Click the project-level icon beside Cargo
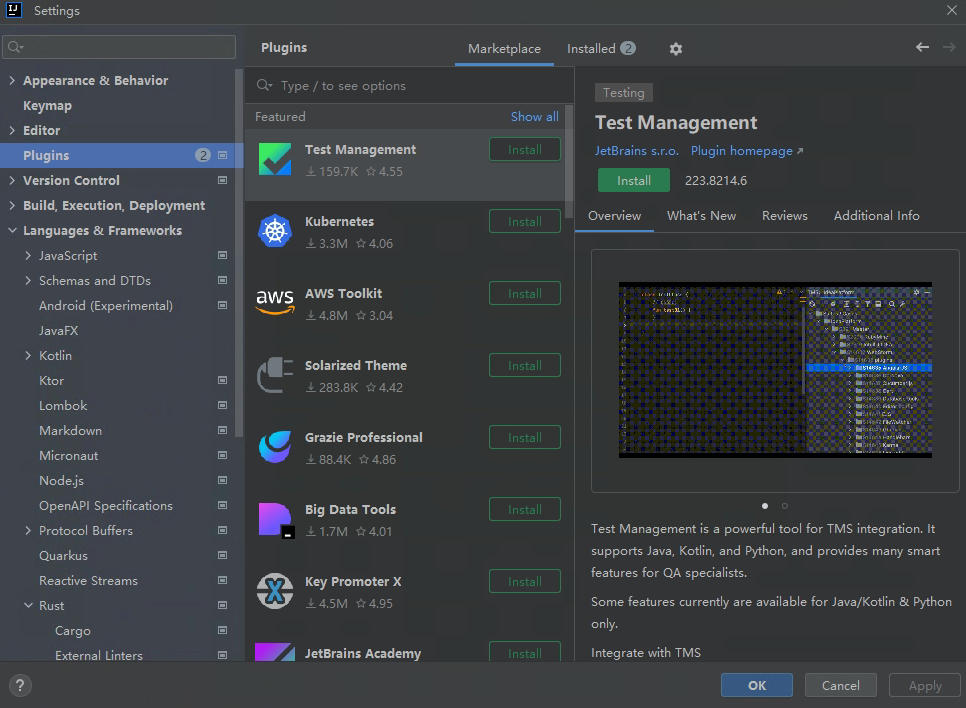966x708 pixels. [x=222, y=630]
